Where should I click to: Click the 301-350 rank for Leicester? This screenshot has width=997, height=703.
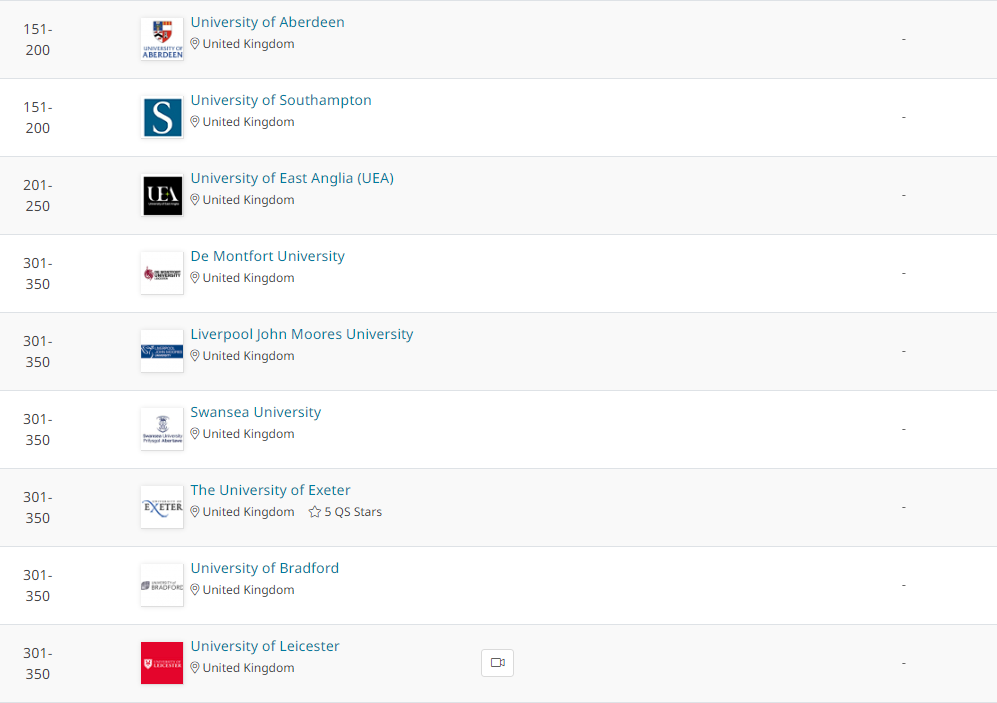point(38,664)
